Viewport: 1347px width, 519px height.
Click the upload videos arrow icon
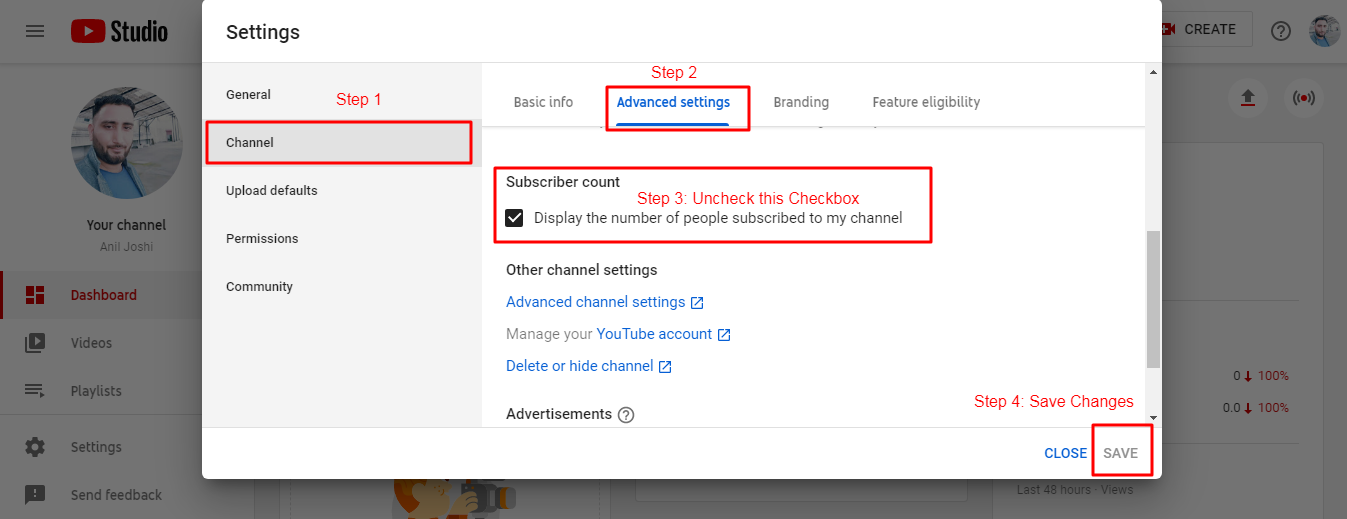pos(1247,98)
